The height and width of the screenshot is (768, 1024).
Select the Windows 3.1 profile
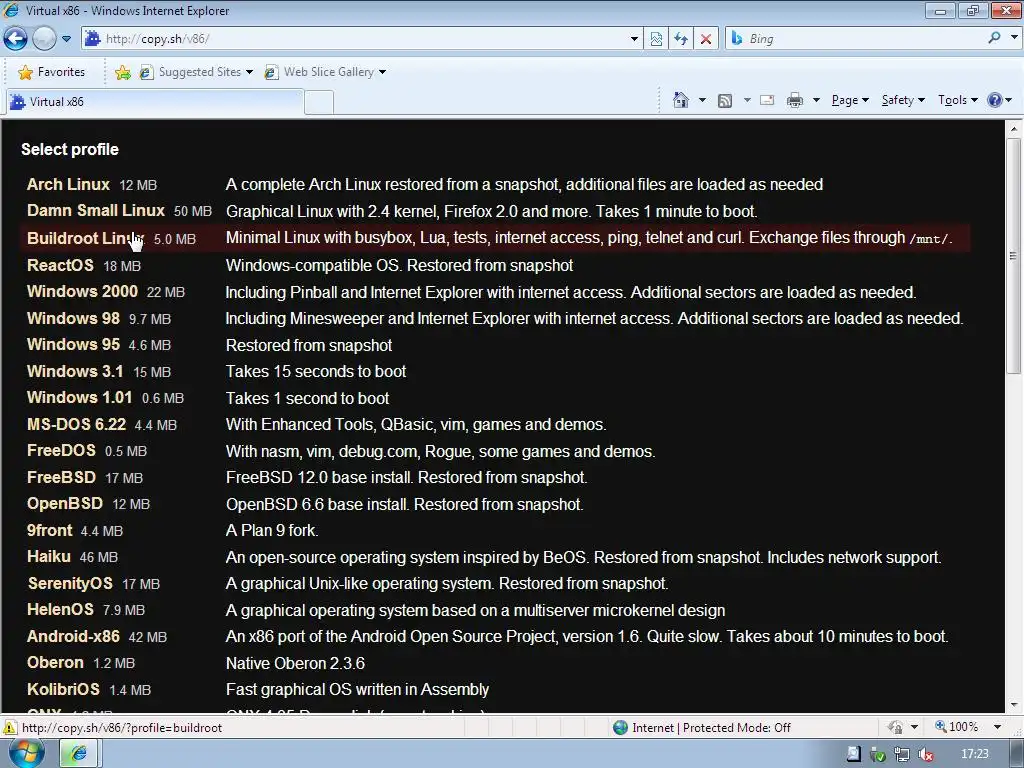pyautogui.click(x=75, y=371)
